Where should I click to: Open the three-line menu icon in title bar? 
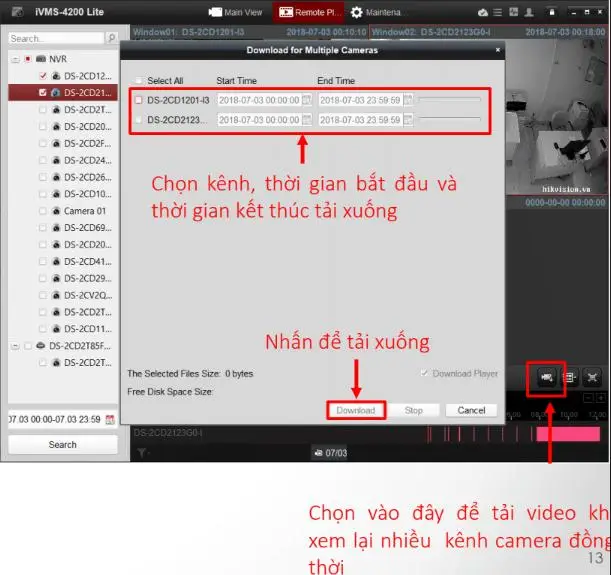point(498,12)
